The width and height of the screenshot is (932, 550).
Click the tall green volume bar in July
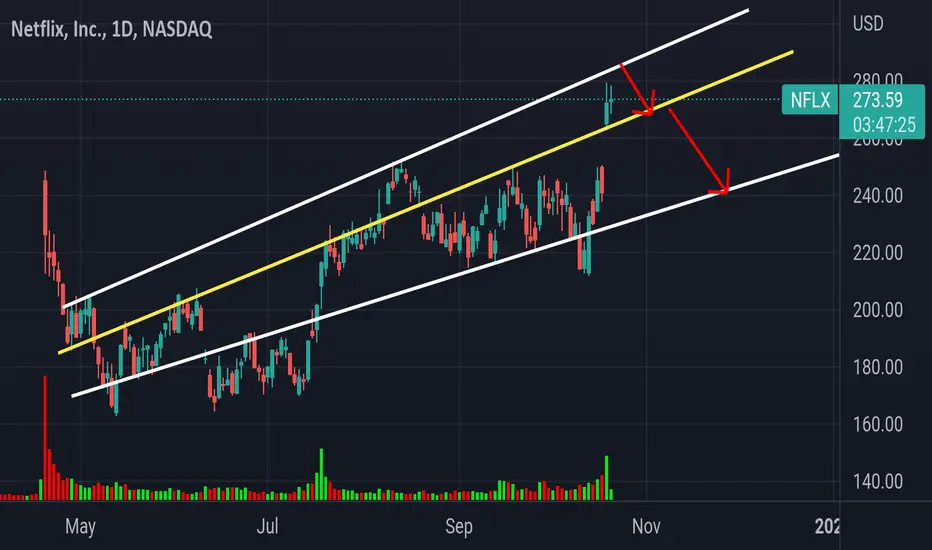[x=322, y=474]
